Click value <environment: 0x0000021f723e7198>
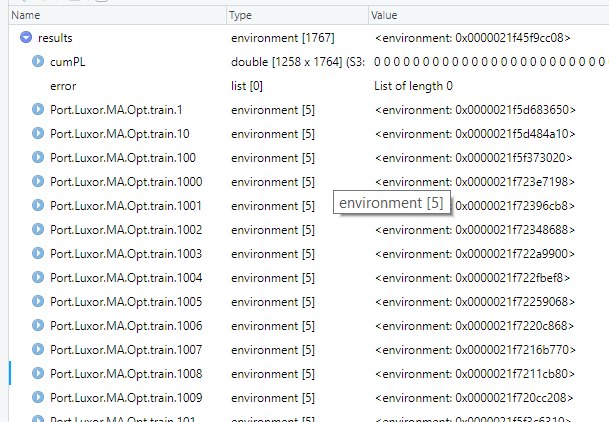 (475, 182)
